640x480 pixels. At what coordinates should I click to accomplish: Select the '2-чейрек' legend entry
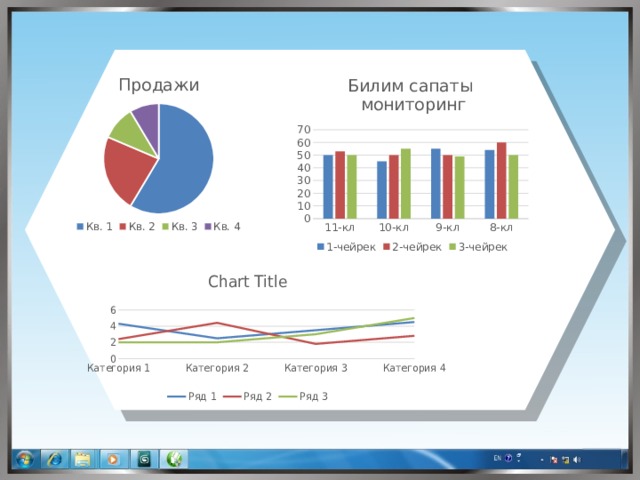click(x=412, y=247)
